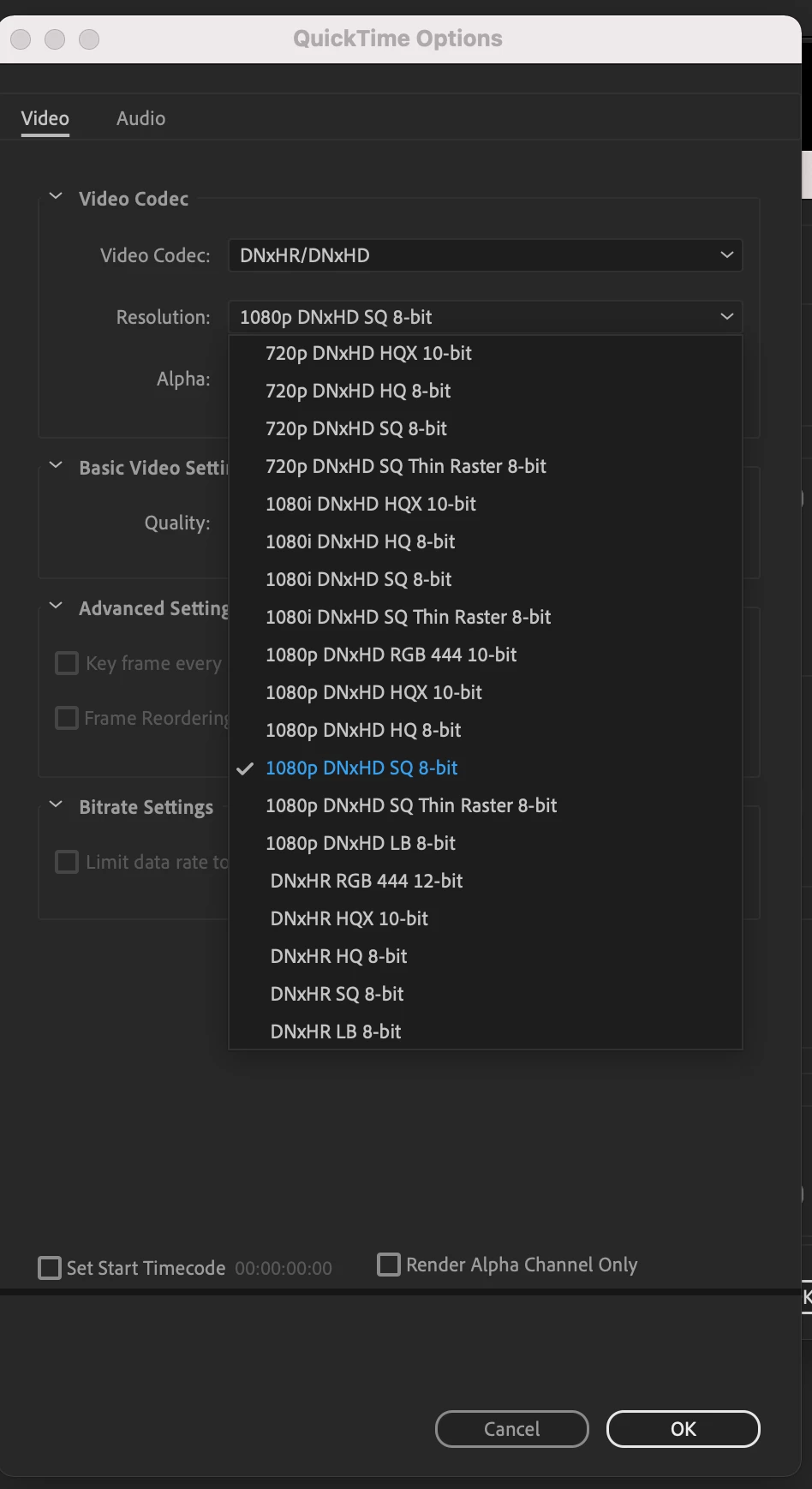The height and width of the screenshot is (1489, 812).
Task: Click the start timecode 00:00:00:00 field
Action: pos(284,1268)
